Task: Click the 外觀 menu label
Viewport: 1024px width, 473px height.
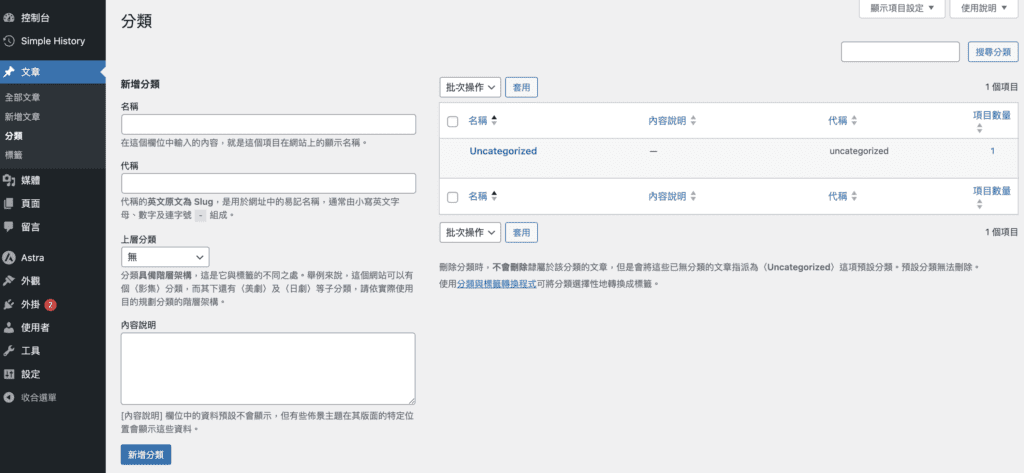Action: pos(31,281)
